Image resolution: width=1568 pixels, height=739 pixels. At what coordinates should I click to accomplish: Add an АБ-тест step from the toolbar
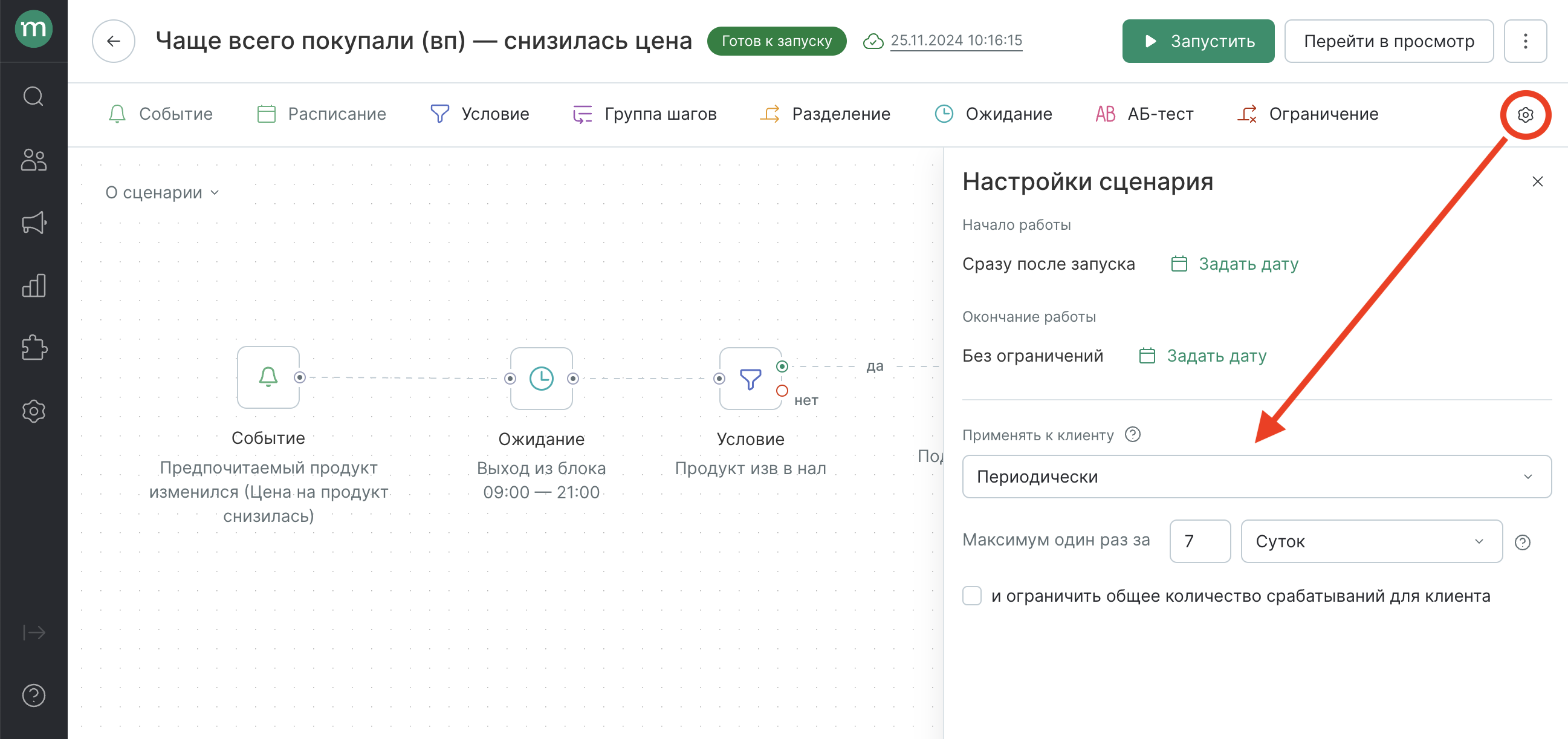point(1144,114)
